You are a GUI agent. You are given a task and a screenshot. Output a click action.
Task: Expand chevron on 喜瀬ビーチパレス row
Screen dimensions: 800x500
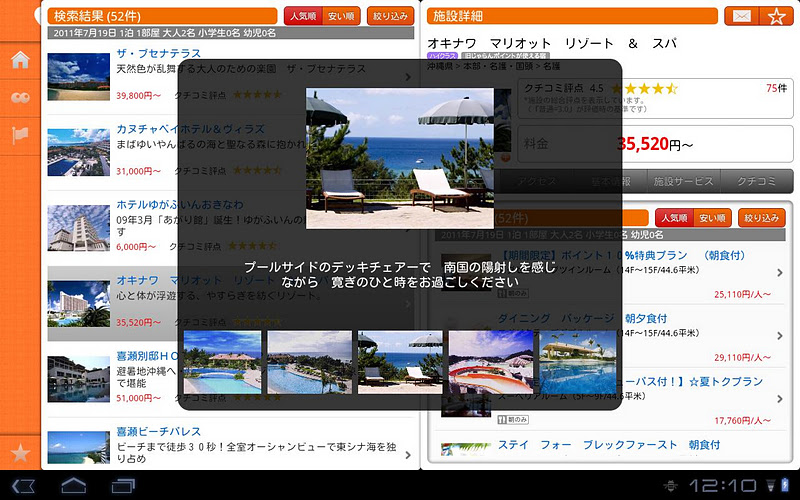pyautogui.click(x=408, y=455)
